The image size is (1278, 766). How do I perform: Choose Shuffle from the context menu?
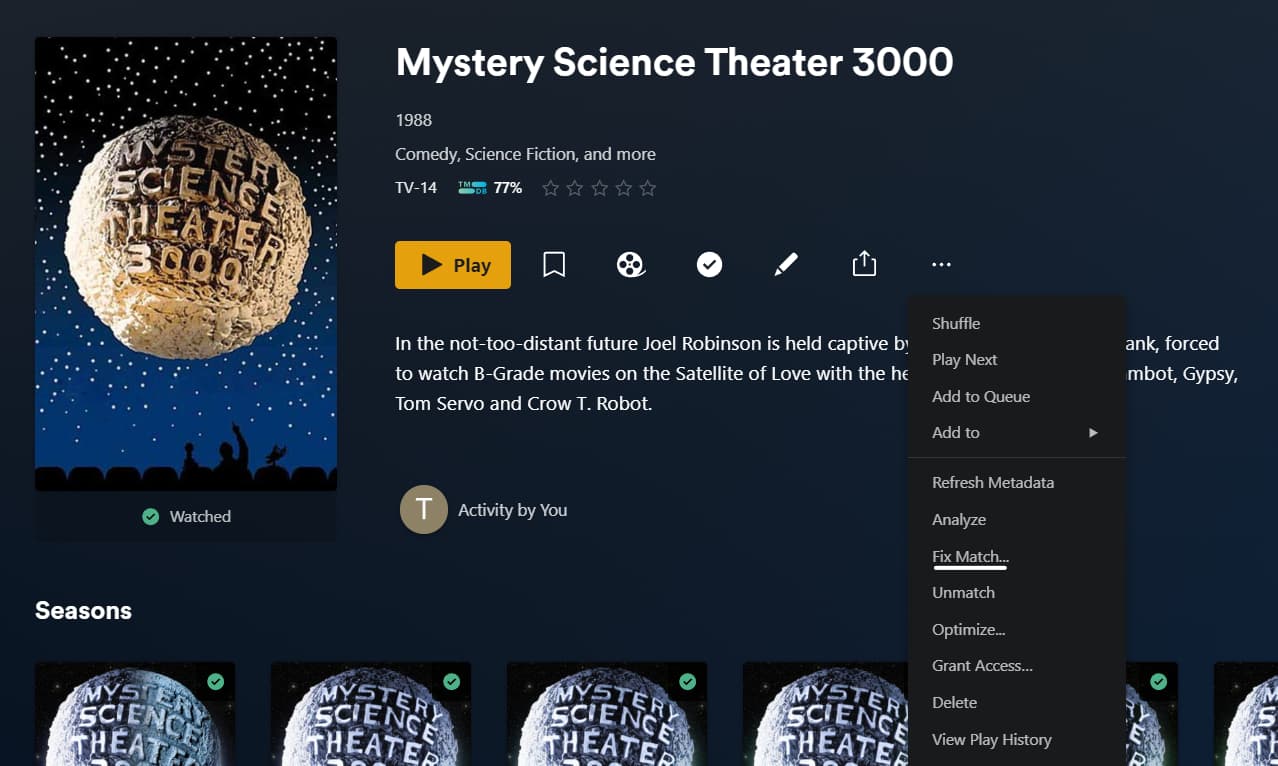1017,323
